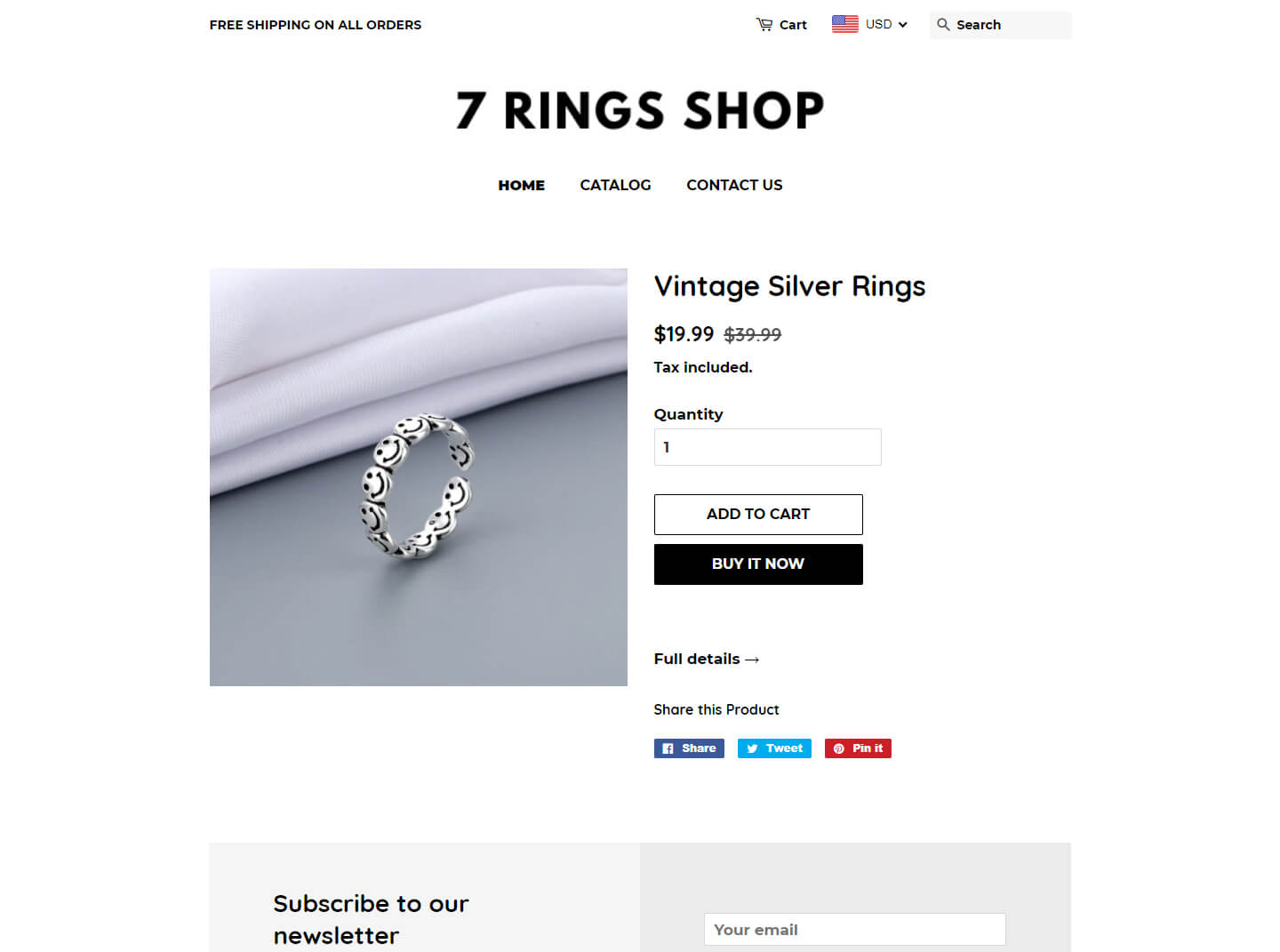This screenshot has width=1280, height=952.
Task: Click the chevron beside USD
Action: (902, 25)
